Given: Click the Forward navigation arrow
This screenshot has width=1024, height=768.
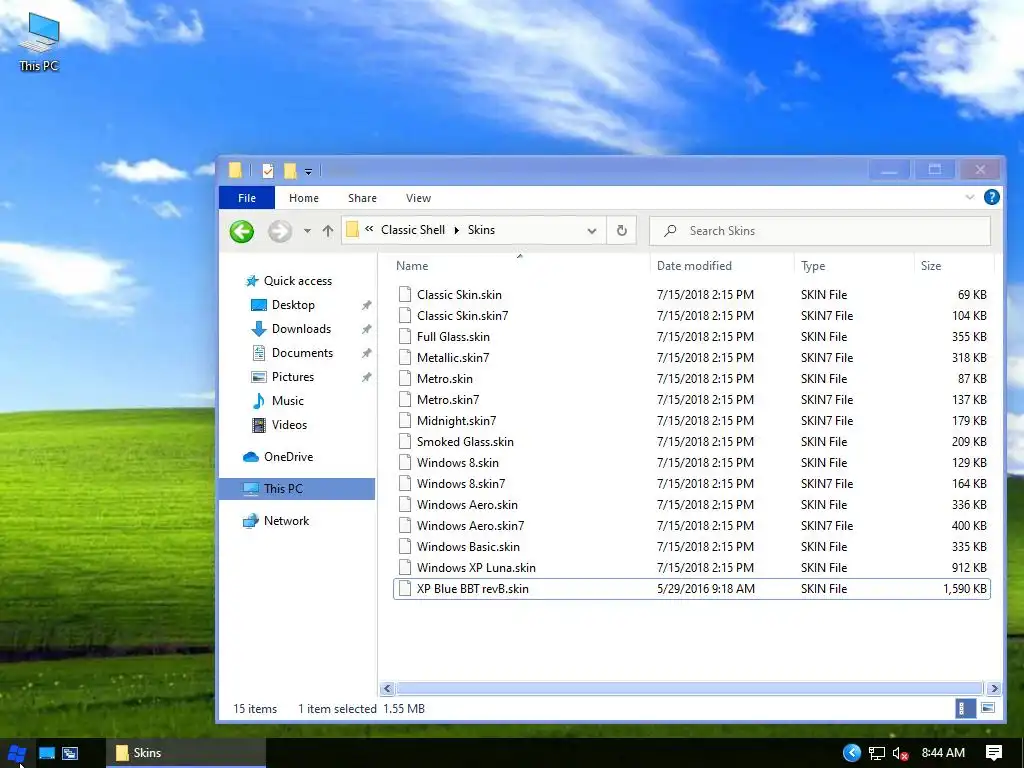Looking at the screenshot, I should (x=280, y=231).
